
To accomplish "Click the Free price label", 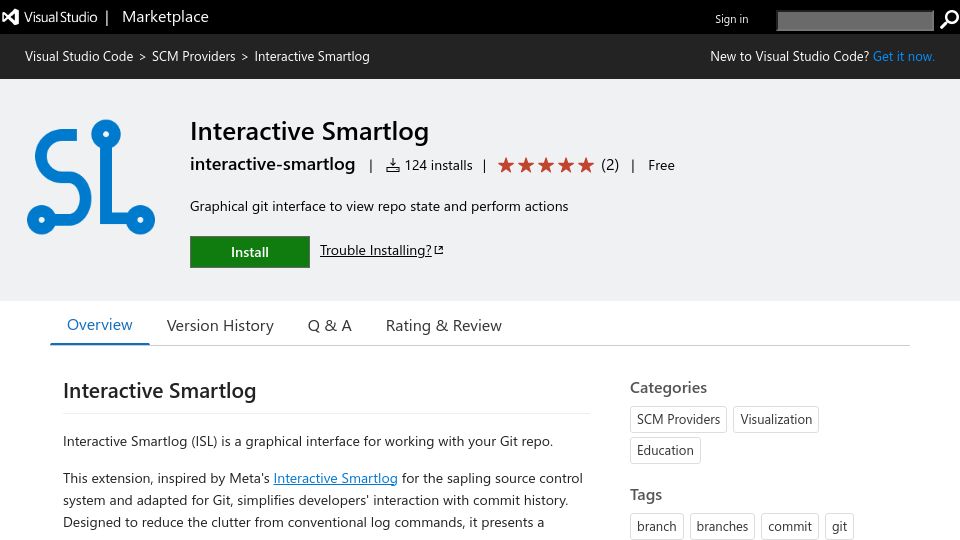I will [x=661, y=165].
